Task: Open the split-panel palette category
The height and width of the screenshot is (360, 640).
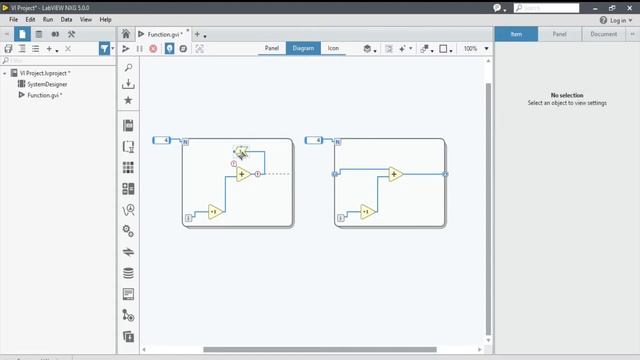Action: click(128, 189)
